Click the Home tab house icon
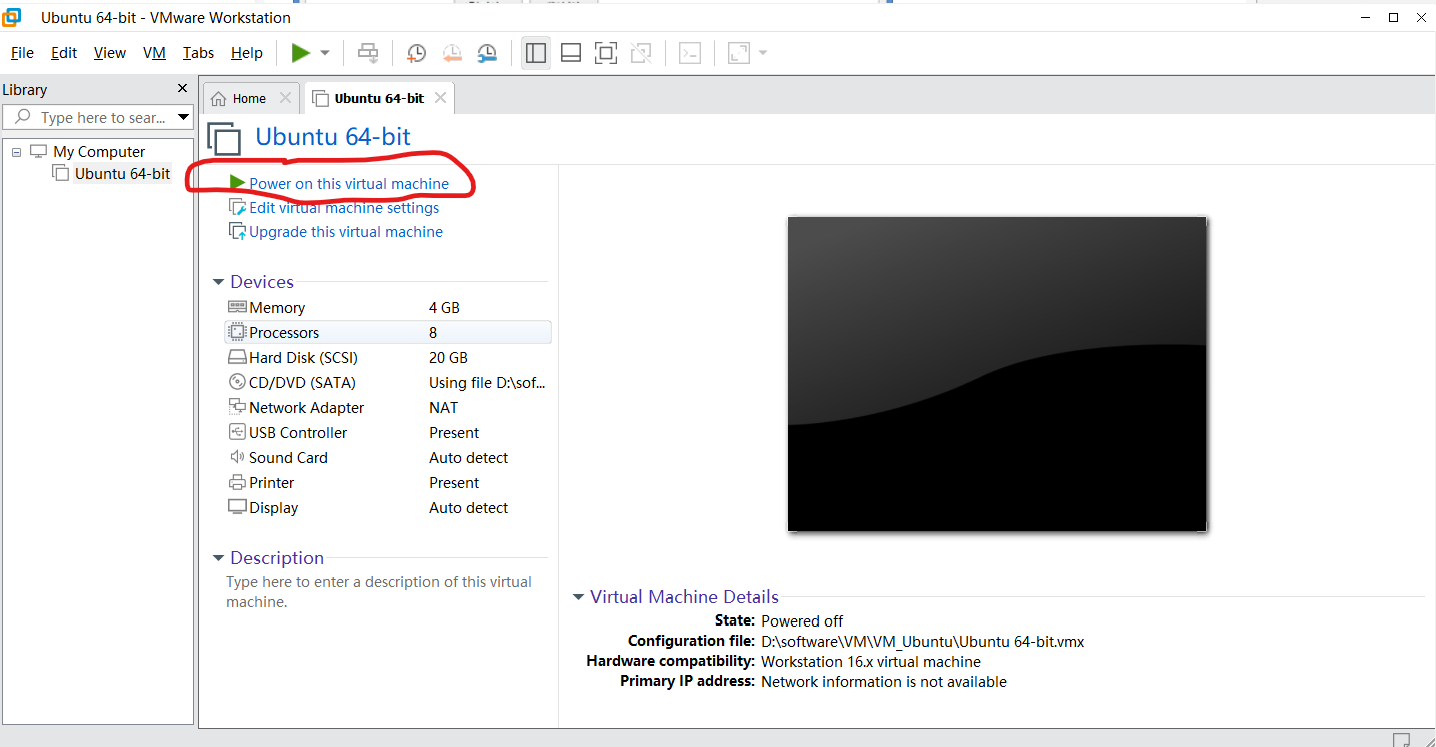Screen dimensions: 1436x747 click(x=219, y=98)
